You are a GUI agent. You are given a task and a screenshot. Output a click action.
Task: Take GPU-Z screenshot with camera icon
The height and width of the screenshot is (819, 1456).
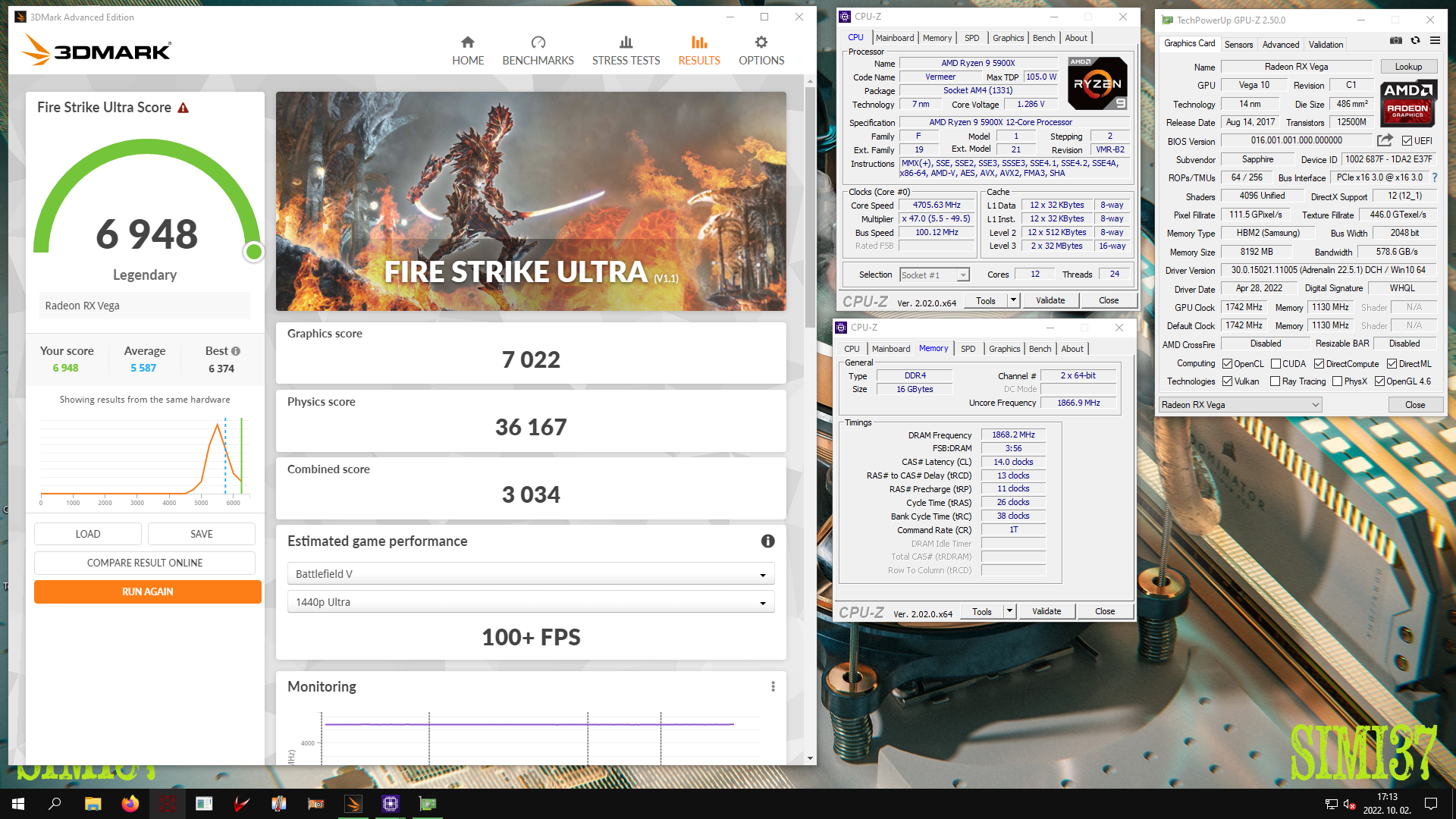click(x=1396, y=40)
